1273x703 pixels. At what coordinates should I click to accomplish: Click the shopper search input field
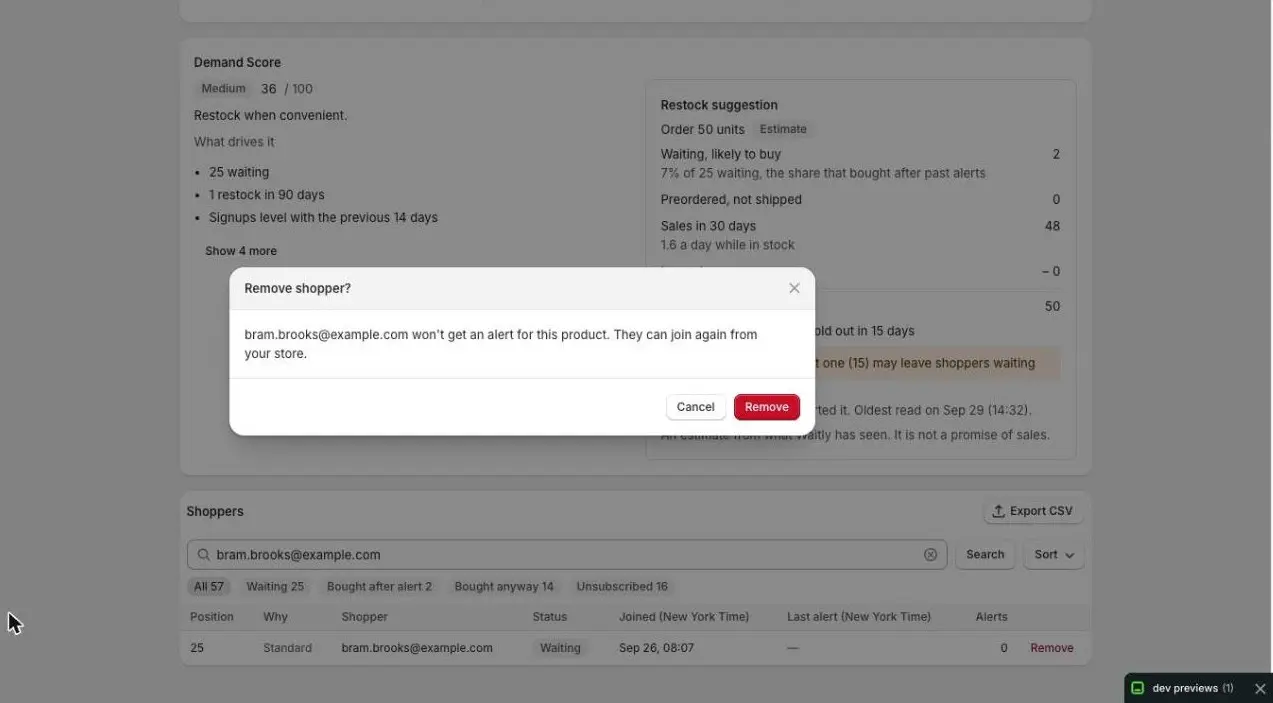coord(567,555)
